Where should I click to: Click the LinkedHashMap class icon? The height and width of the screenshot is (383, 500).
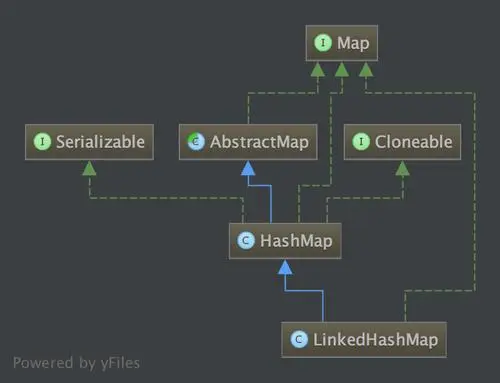point(299,340)
